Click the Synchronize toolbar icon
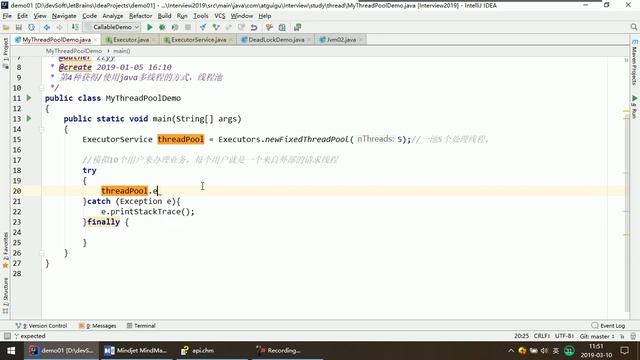Viewport: 640px width, 360px height. tap(31, 27)
